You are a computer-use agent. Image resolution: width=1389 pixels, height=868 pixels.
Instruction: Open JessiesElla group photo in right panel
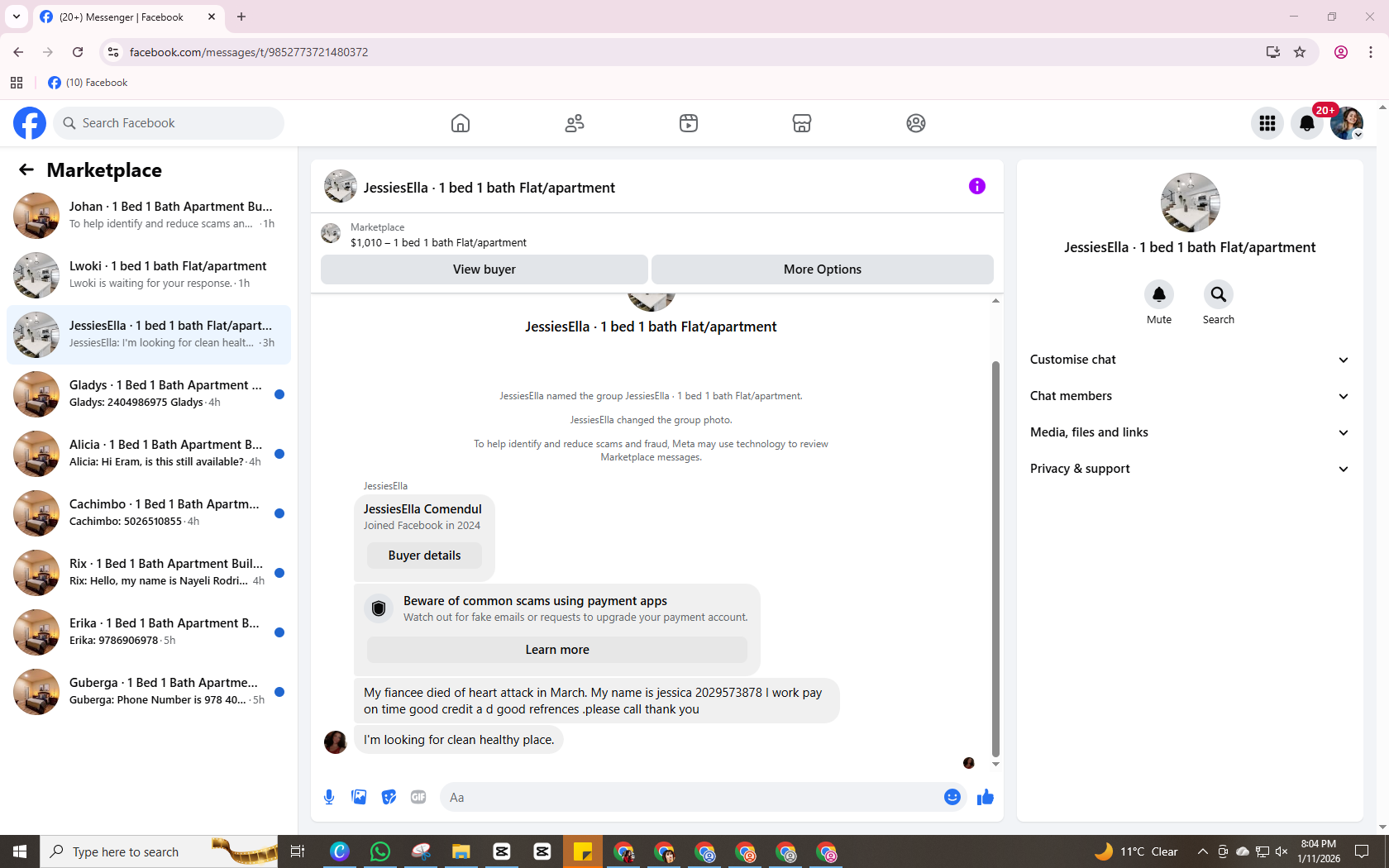click(x=1190, y=203)
